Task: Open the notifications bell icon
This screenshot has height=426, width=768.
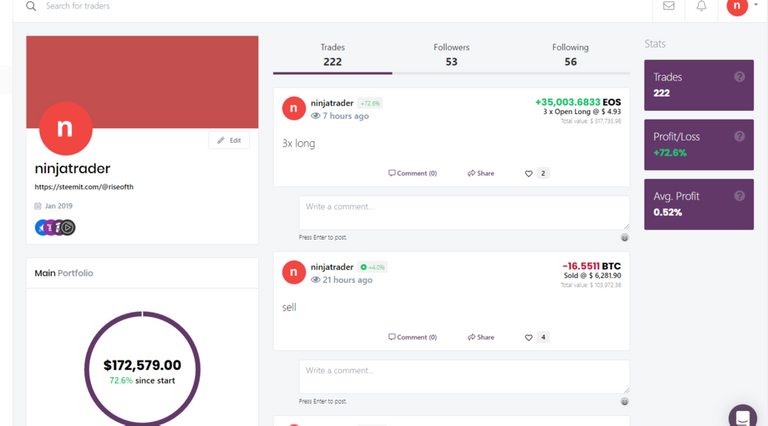Action: click(701, 6)
